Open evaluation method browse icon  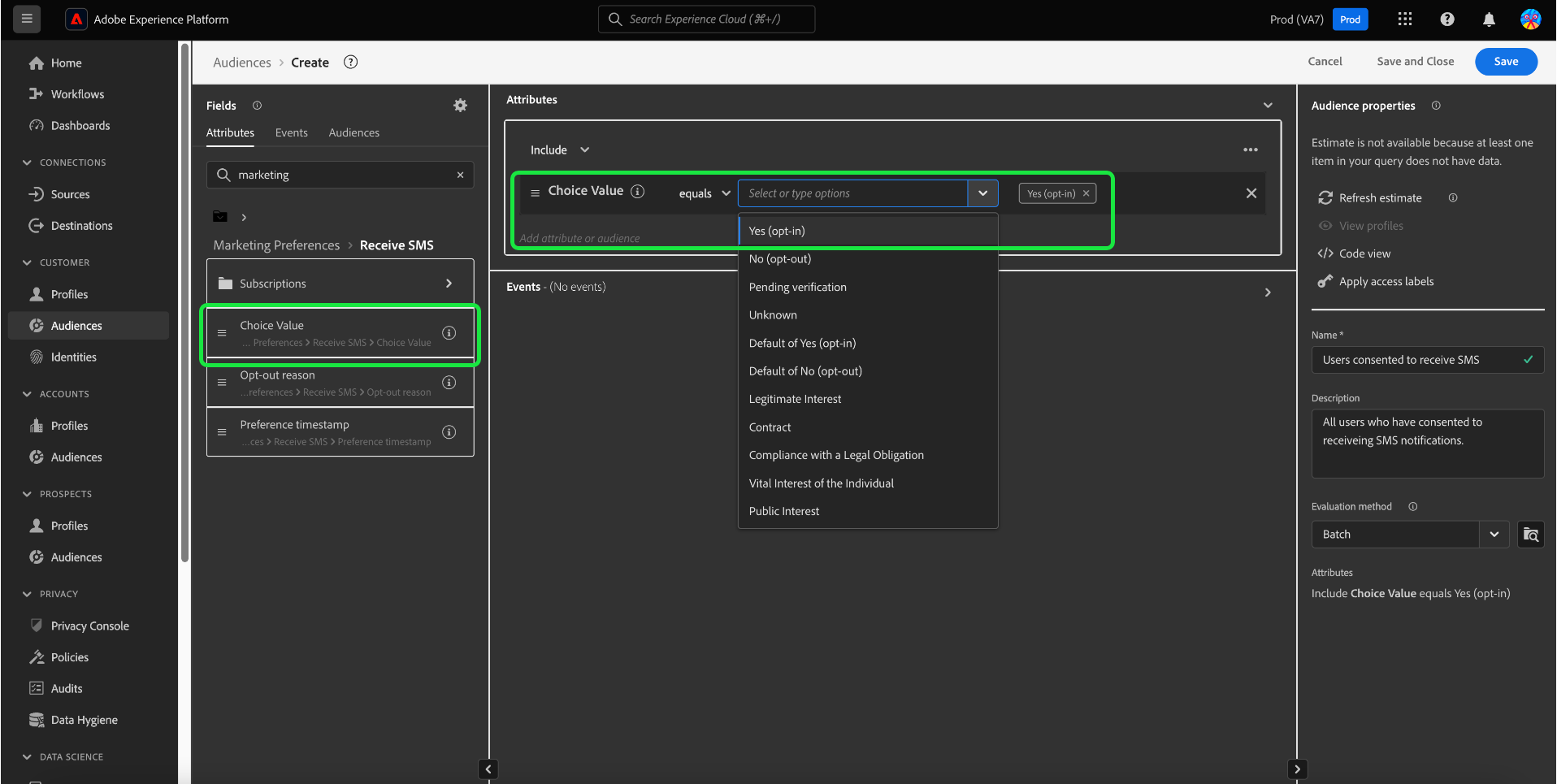1530,535
